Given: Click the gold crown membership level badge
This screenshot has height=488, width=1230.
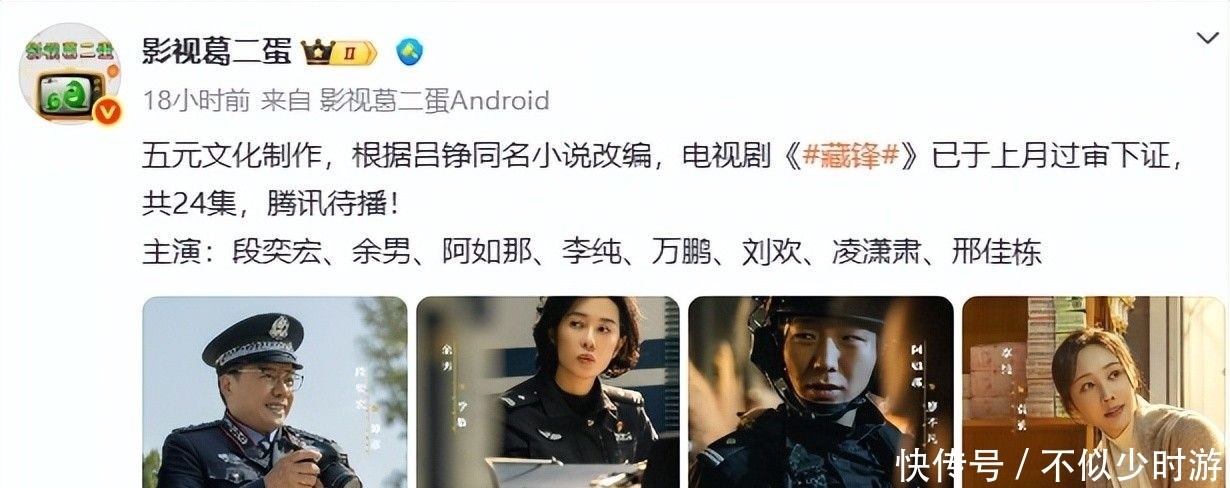Looking at the screenshot, I should pyautogui.click(x=339, y=51).
